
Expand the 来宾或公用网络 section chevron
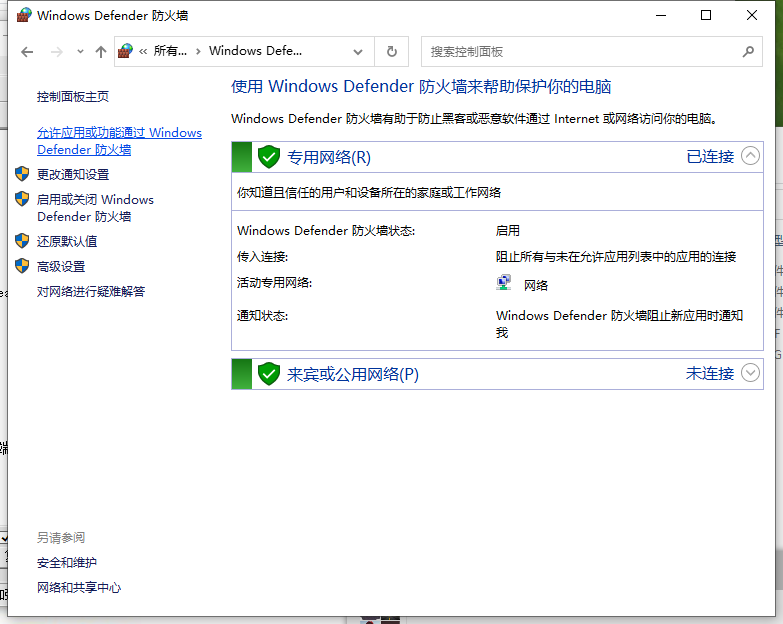[x=751, y=373]
